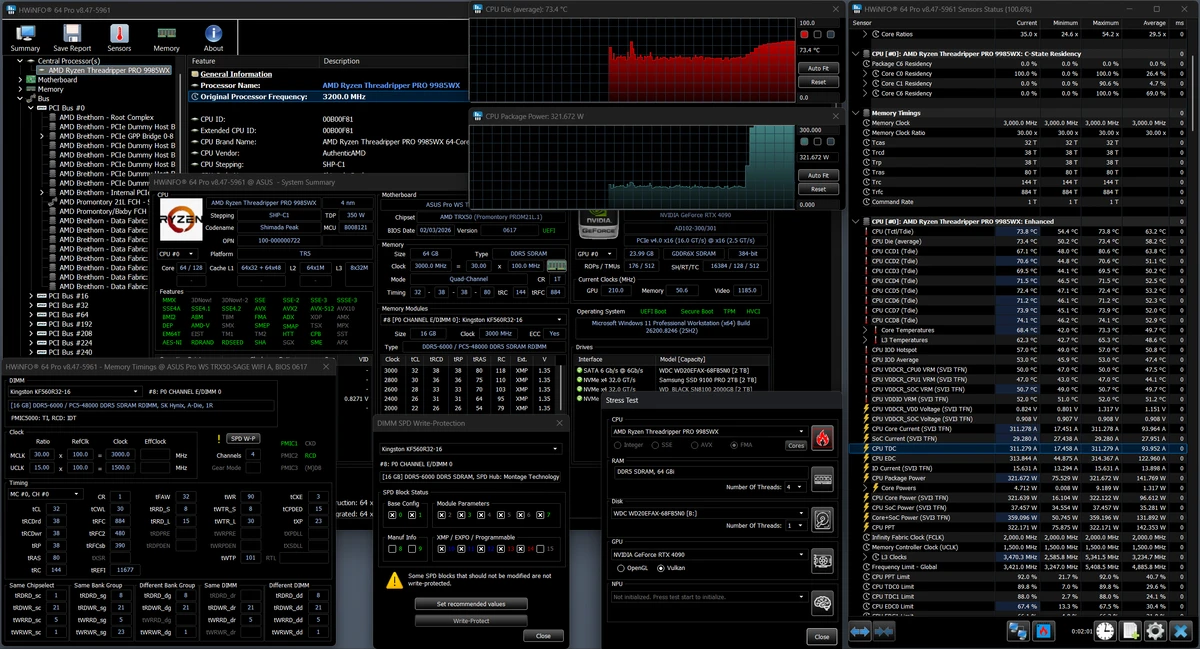Click the expand sensors window arrows icon
1200x649 pixels.
pyautogui.click(x=860, y=631)
